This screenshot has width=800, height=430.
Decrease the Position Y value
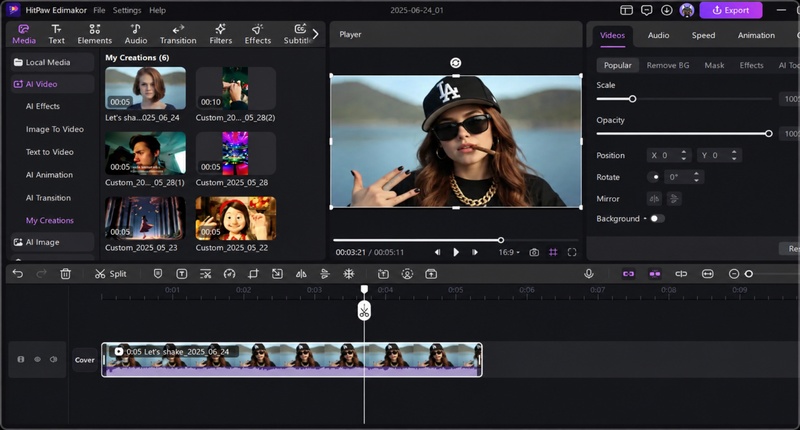pyautogui.click(x=734, y=159)
